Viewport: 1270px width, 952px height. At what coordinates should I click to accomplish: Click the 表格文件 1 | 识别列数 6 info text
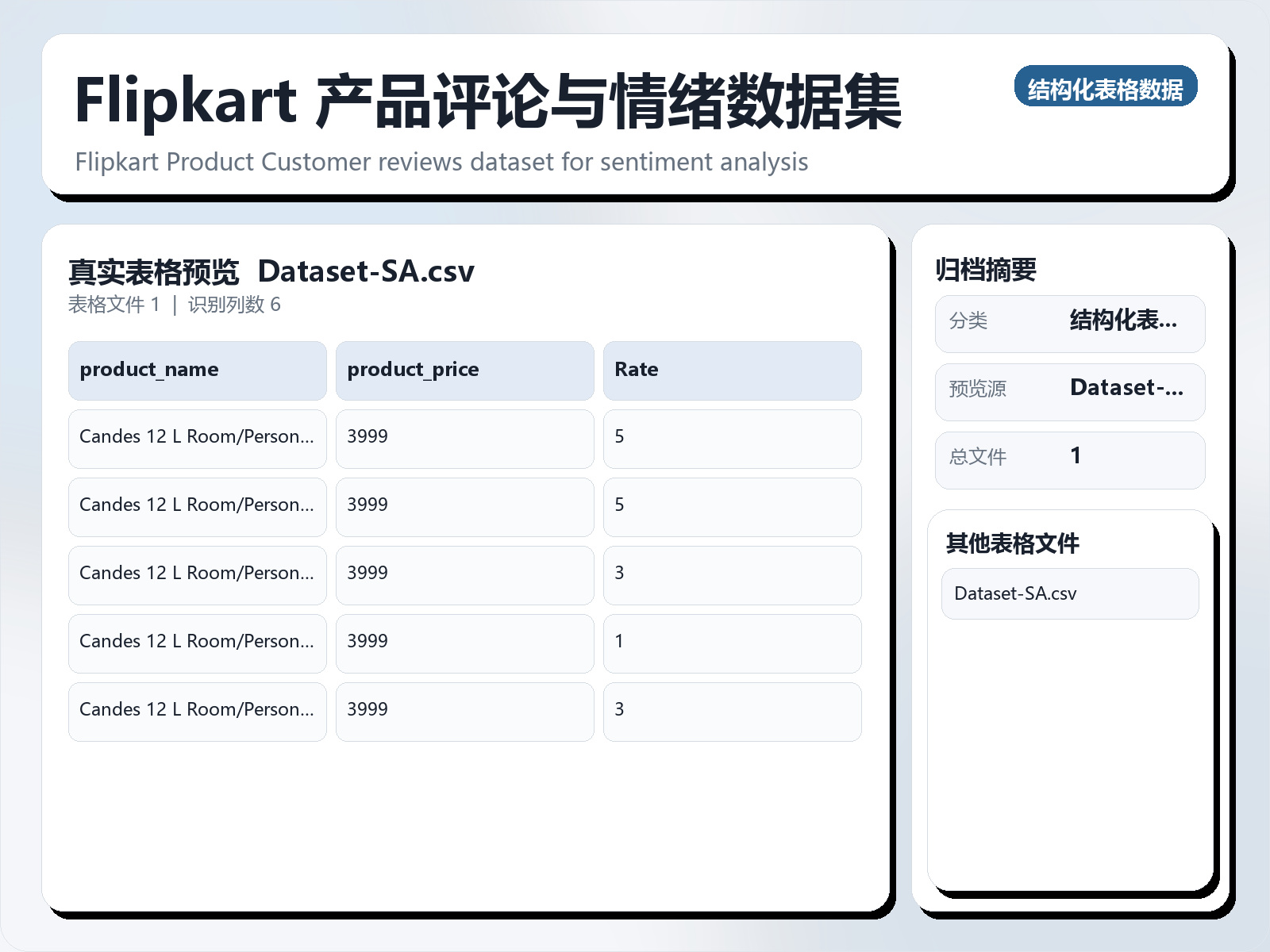[176, 305]
